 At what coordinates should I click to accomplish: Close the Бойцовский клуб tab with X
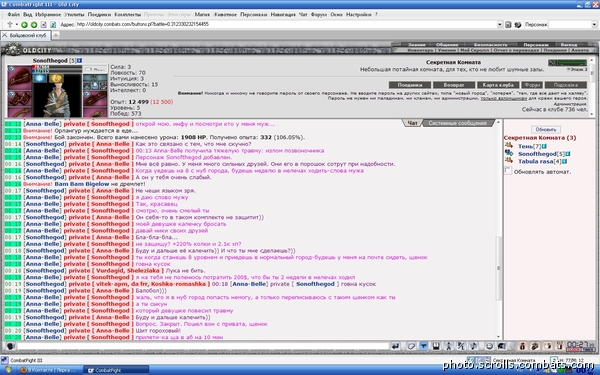[5, 35]
